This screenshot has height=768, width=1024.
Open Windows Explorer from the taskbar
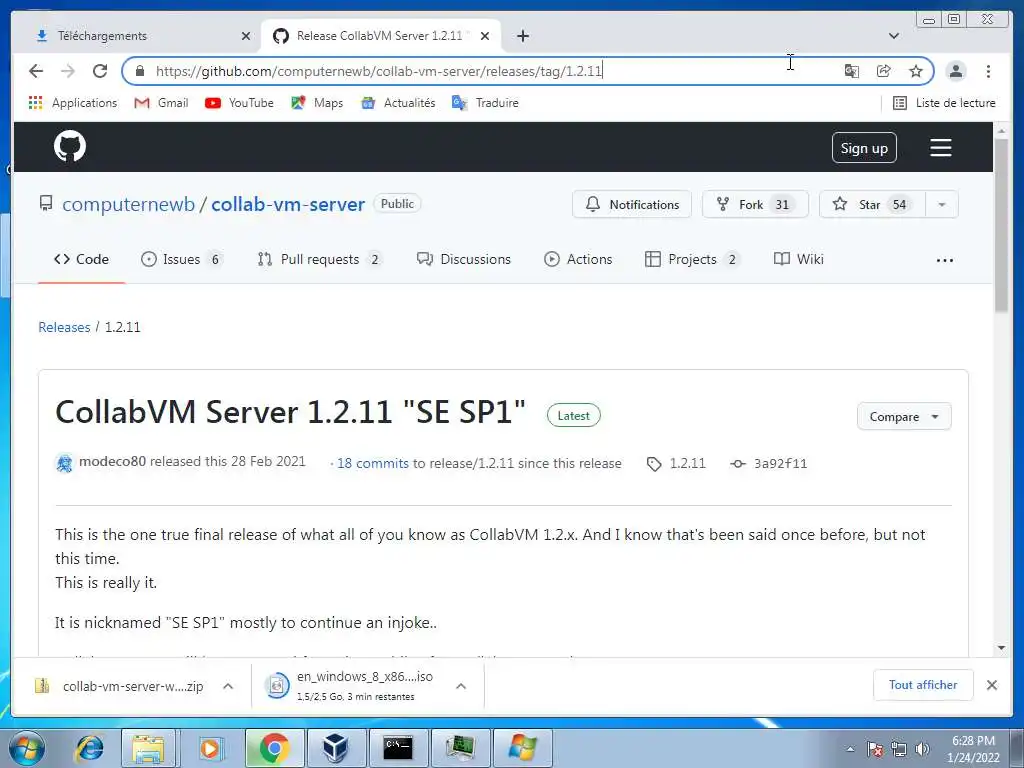coord(148,748)
